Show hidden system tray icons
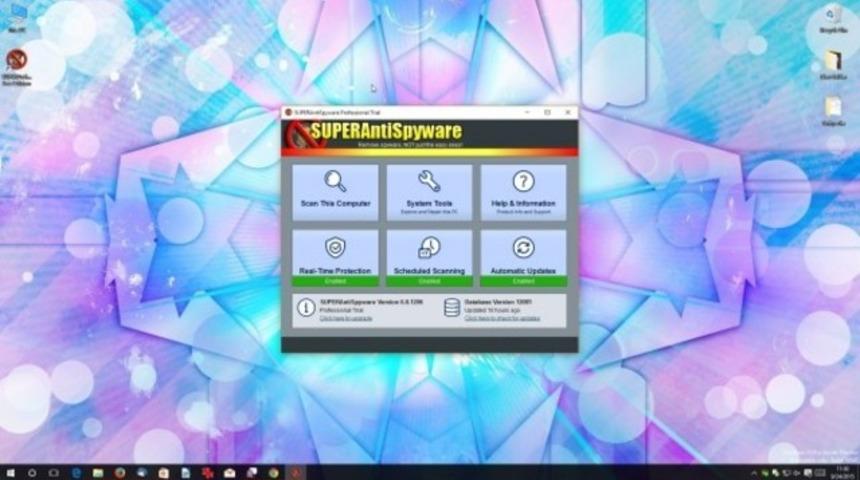Screen dimensions: 860x480 (x=754, y=473)
